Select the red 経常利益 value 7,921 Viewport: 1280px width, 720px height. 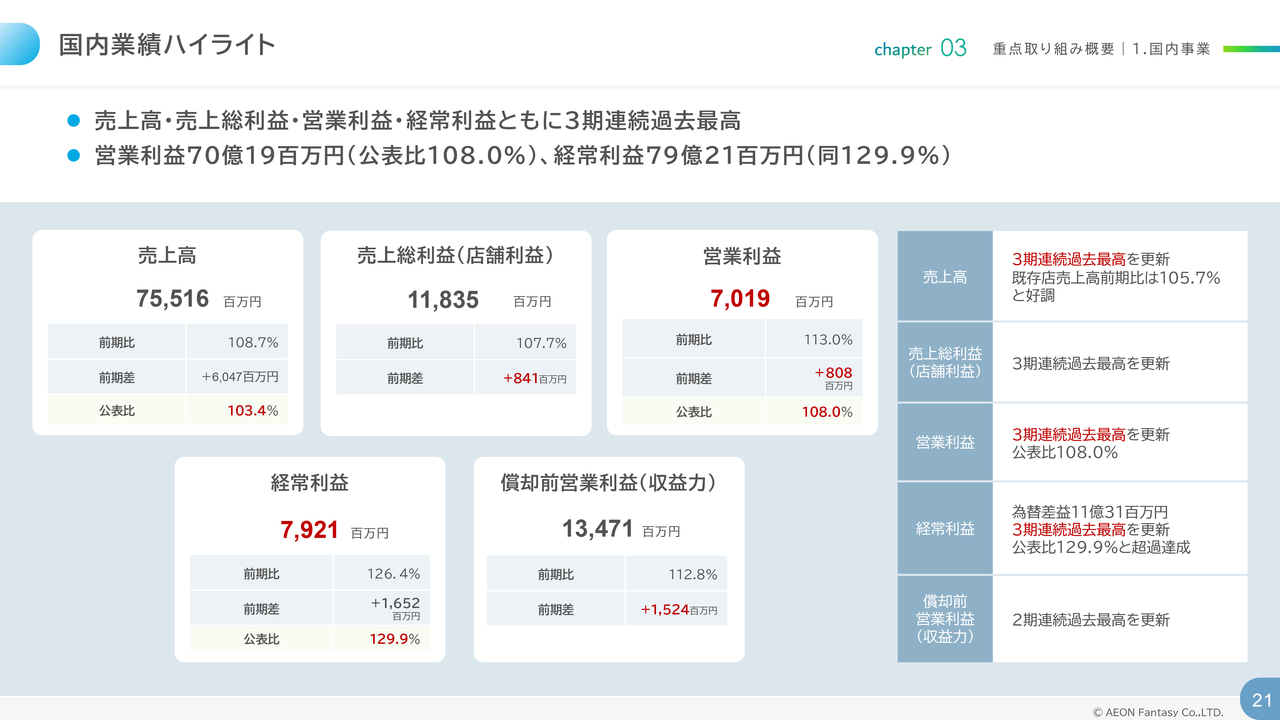tap(310, 531)
